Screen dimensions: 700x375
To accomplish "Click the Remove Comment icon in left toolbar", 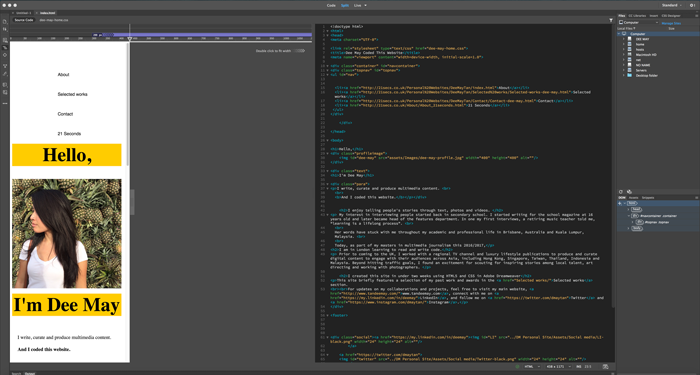I will pyautogui.click(x=5, y=92).
